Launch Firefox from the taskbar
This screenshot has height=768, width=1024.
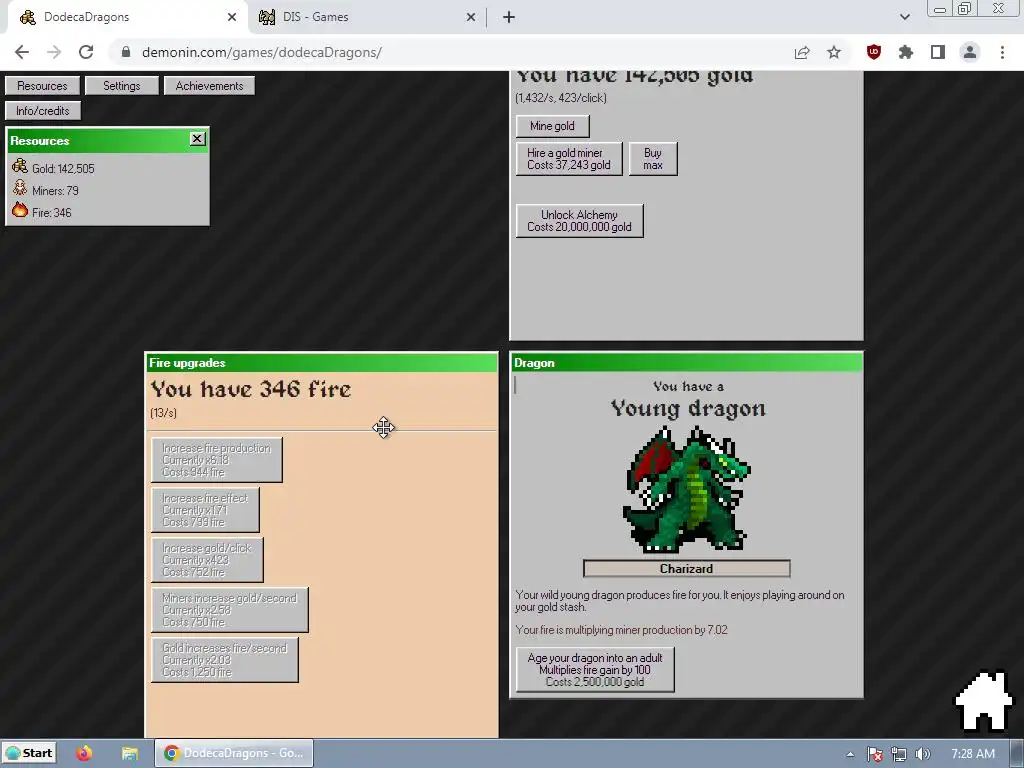(84, 753)
